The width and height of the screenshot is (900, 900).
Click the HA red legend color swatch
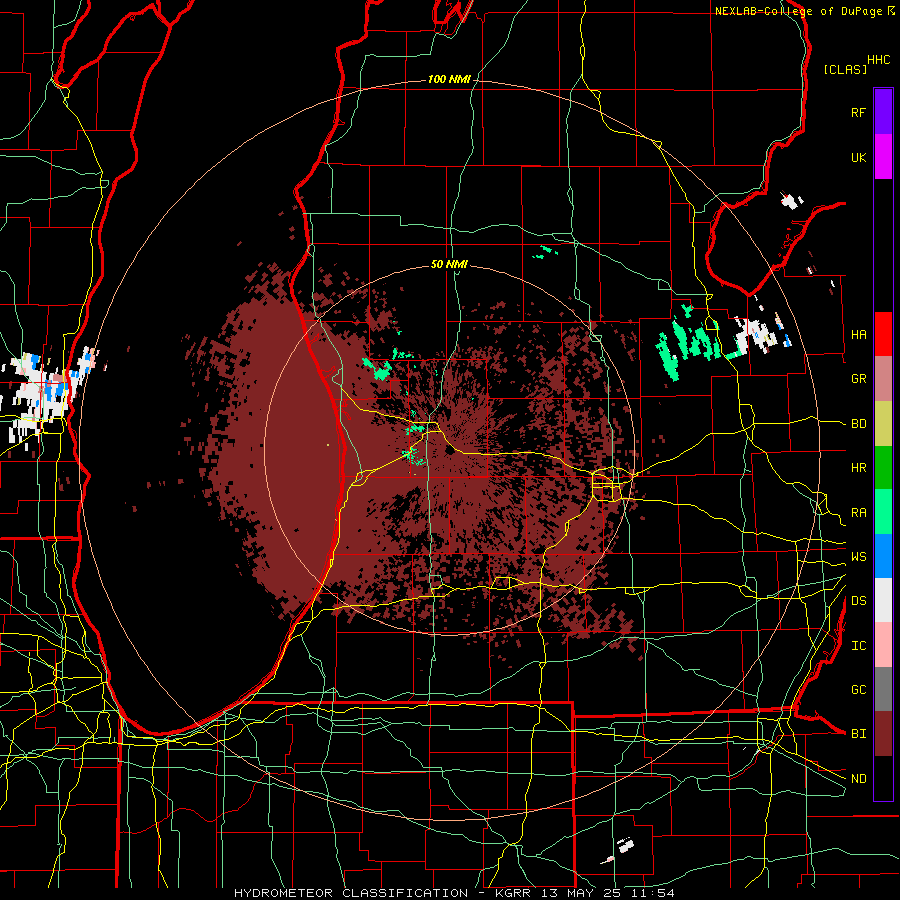pyautogui.click(x=883, y=334)
